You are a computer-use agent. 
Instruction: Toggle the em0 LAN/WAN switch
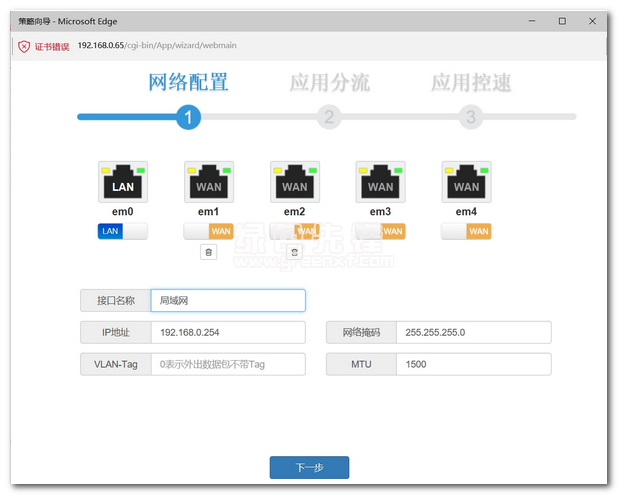(x=123, y=231)
